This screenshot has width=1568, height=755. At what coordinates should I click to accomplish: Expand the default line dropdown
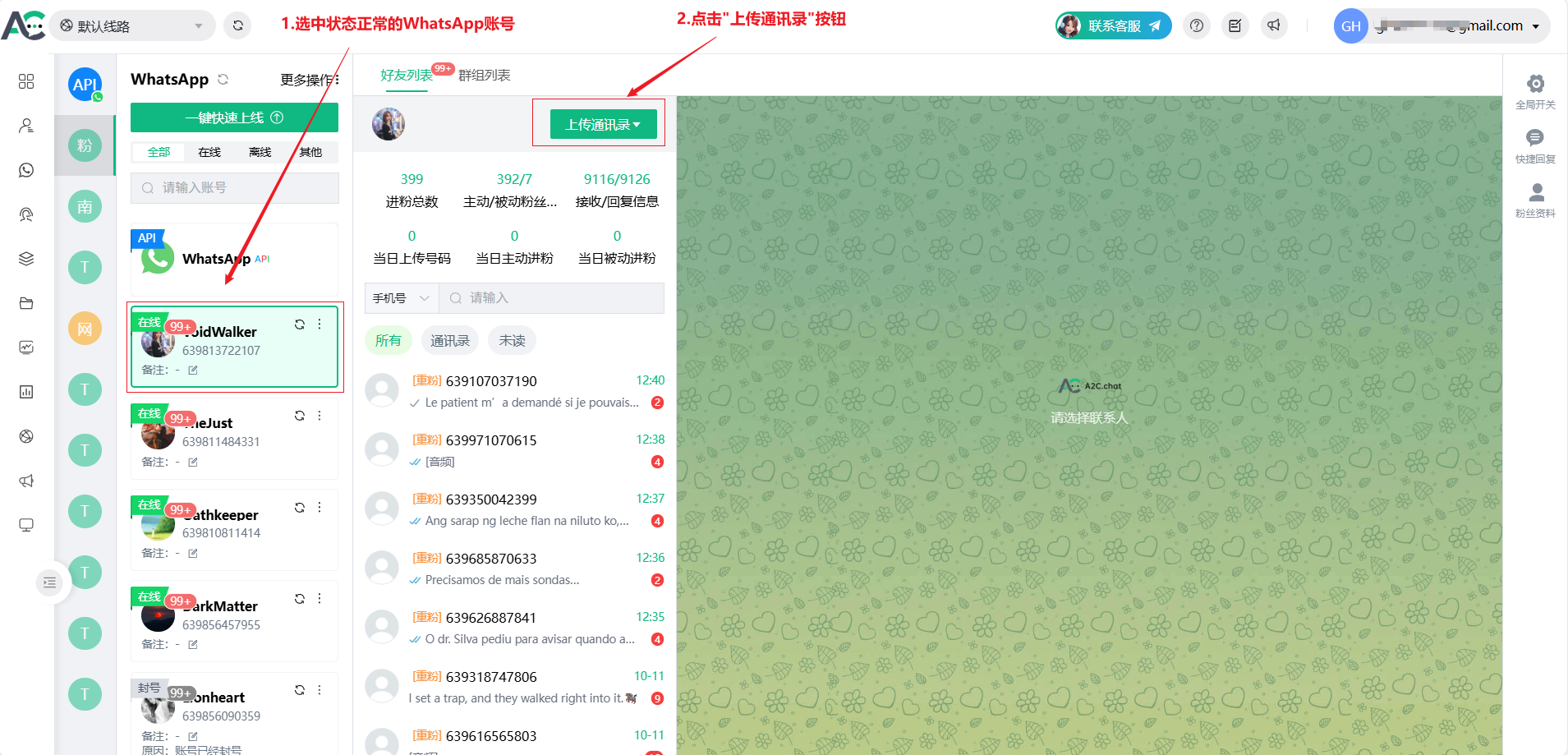point(132,25)
